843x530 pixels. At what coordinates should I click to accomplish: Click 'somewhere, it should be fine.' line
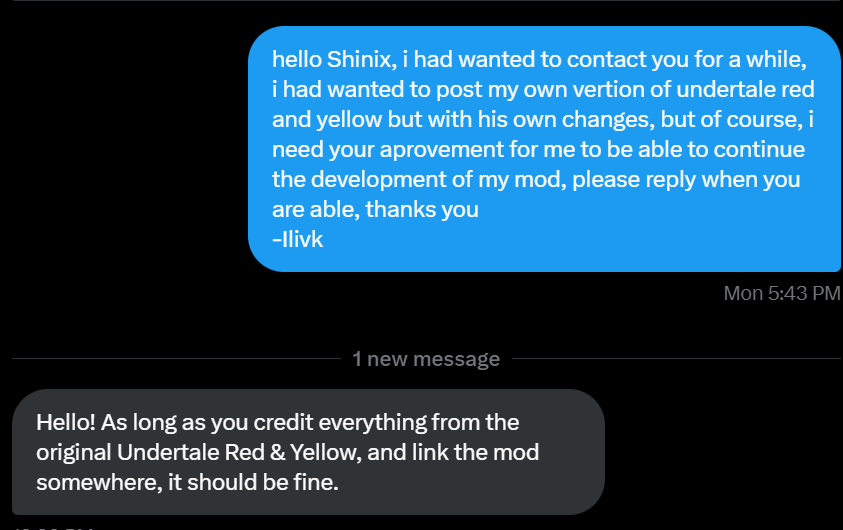click(x=188, y=482)
